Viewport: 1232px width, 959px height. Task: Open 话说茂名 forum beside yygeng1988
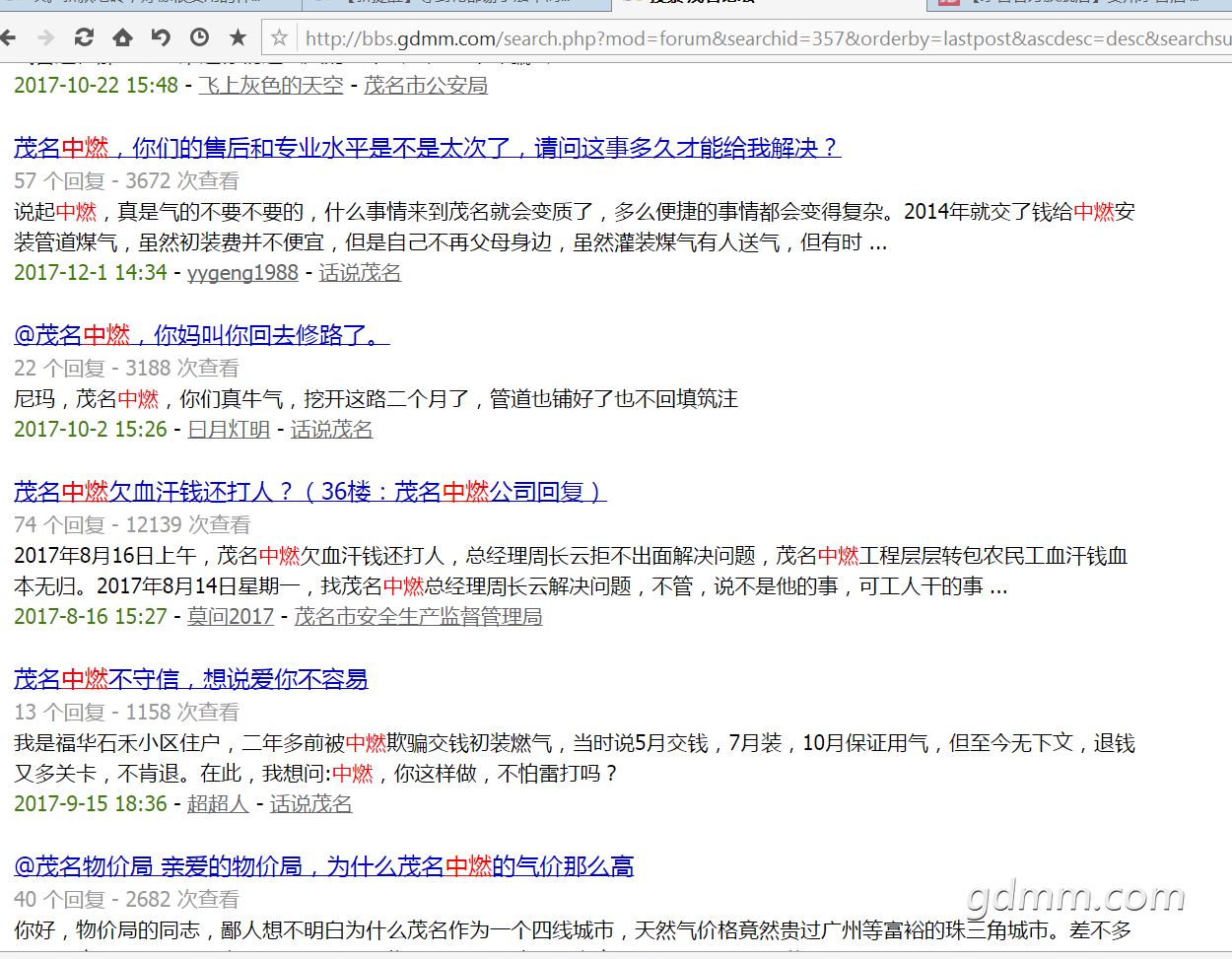pyautogui.click(x=360, y=273)
